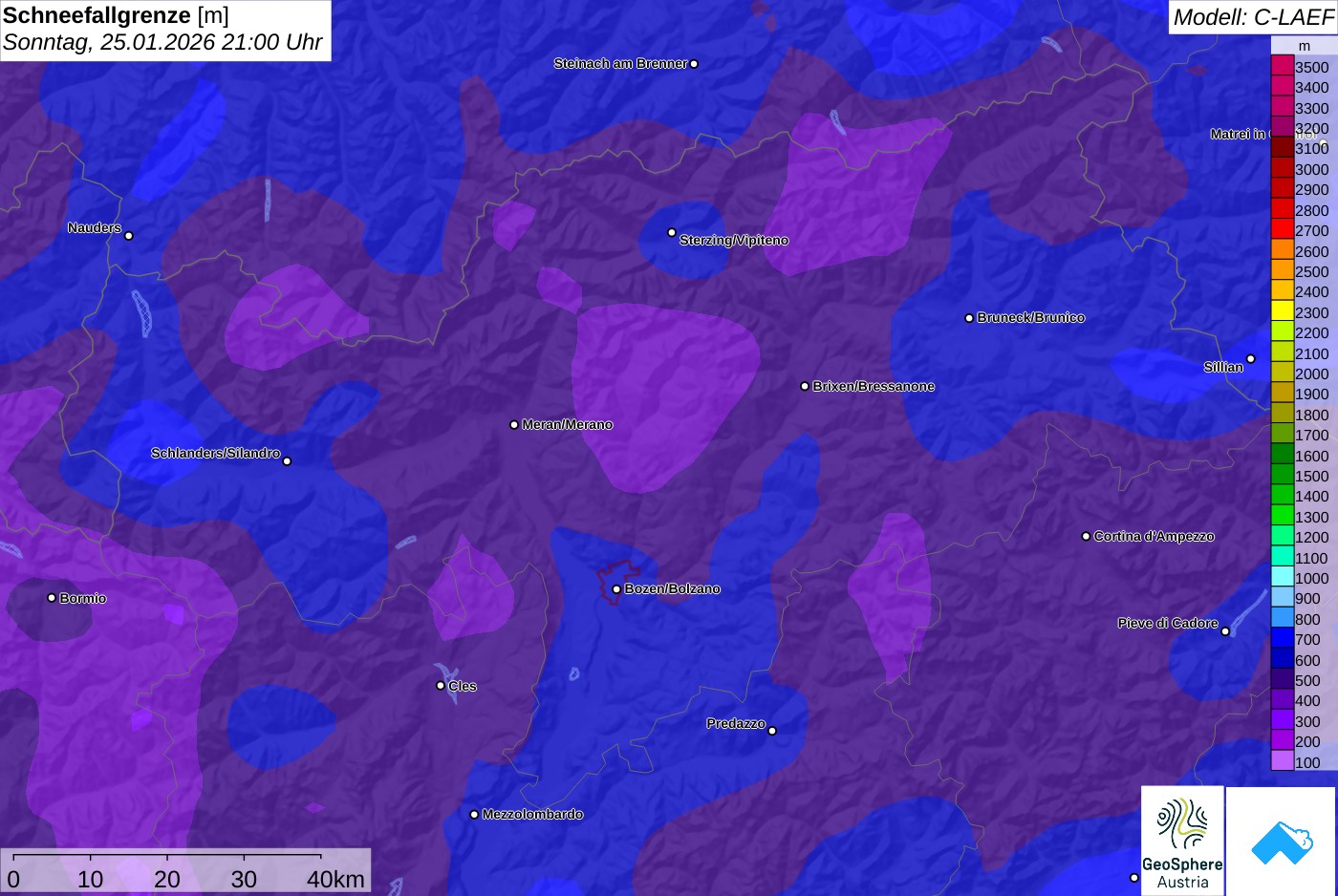This screenshot has height=896, width=1338.
Task: Click the Schneefallgrenze [m] title text
Action: (x=116, y=15)
